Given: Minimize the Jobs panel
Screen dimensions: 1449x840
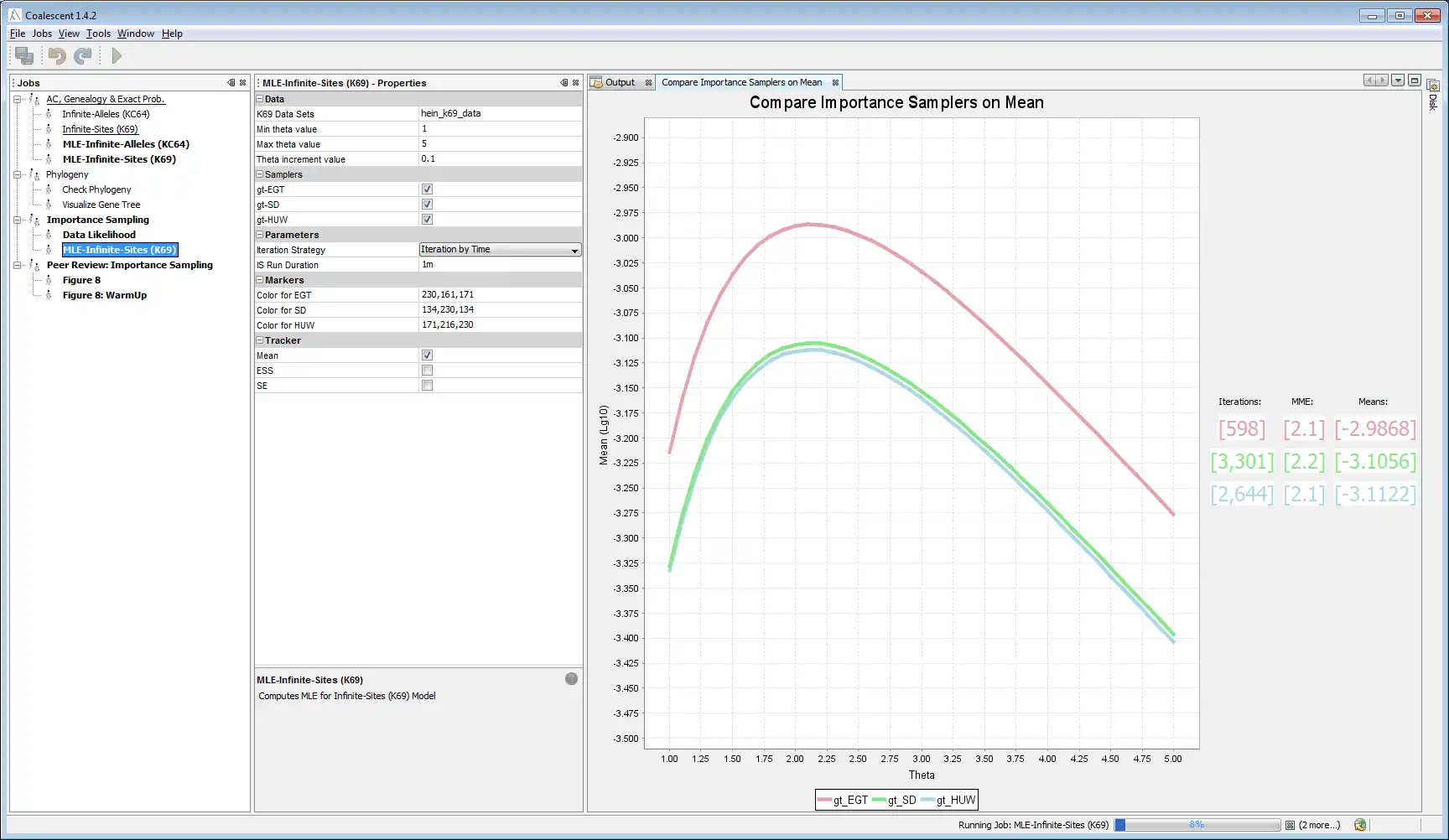Looking at the screenshot, I should 231,83.
